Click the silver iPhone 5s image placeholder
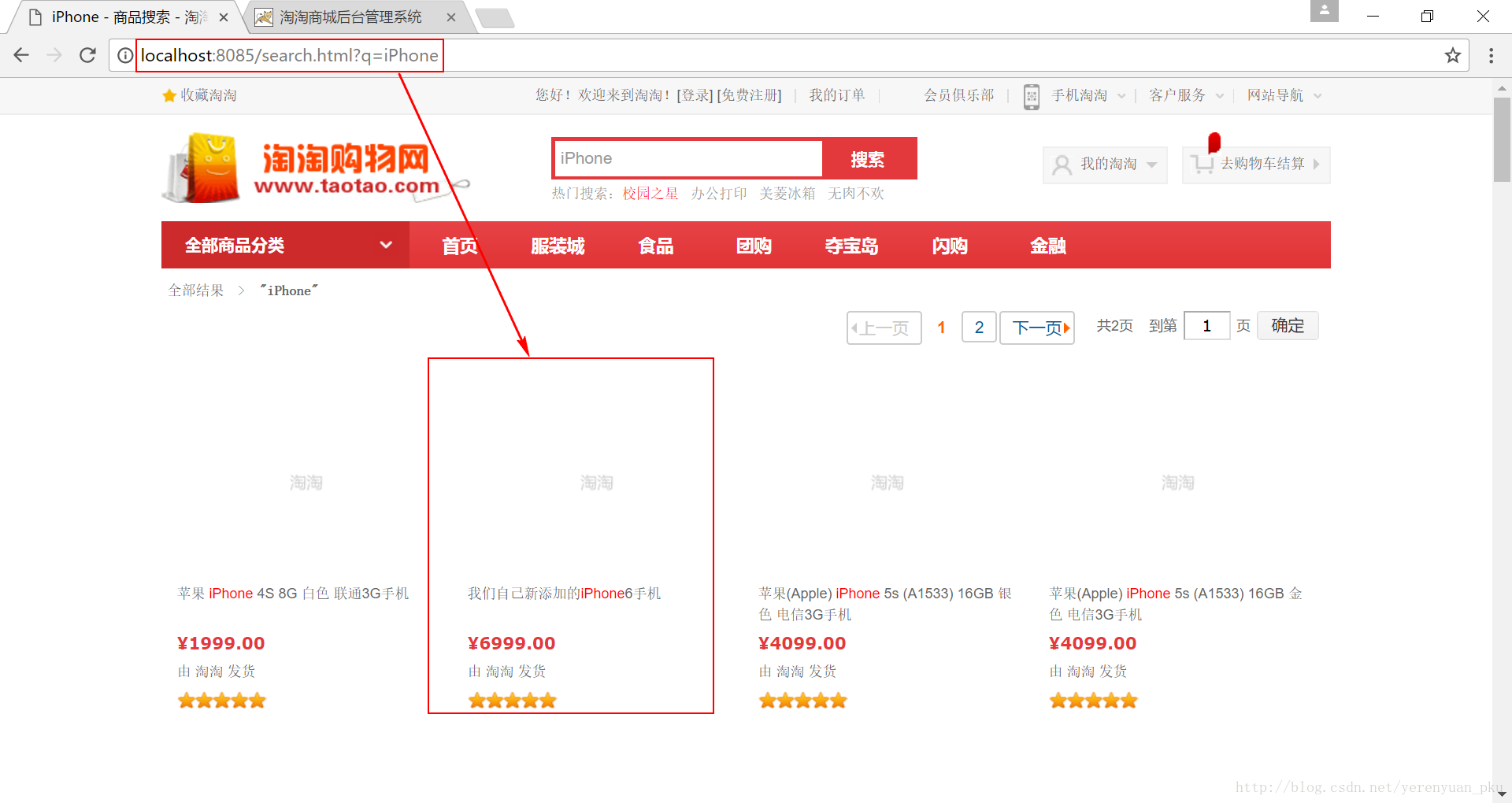 pos(887,482)
